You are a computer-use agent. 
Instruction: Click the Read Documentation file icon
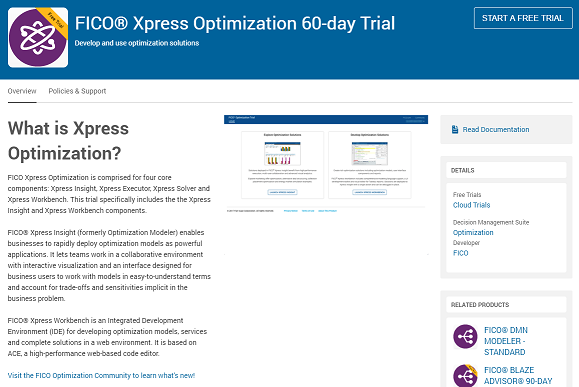pos(455,129)
